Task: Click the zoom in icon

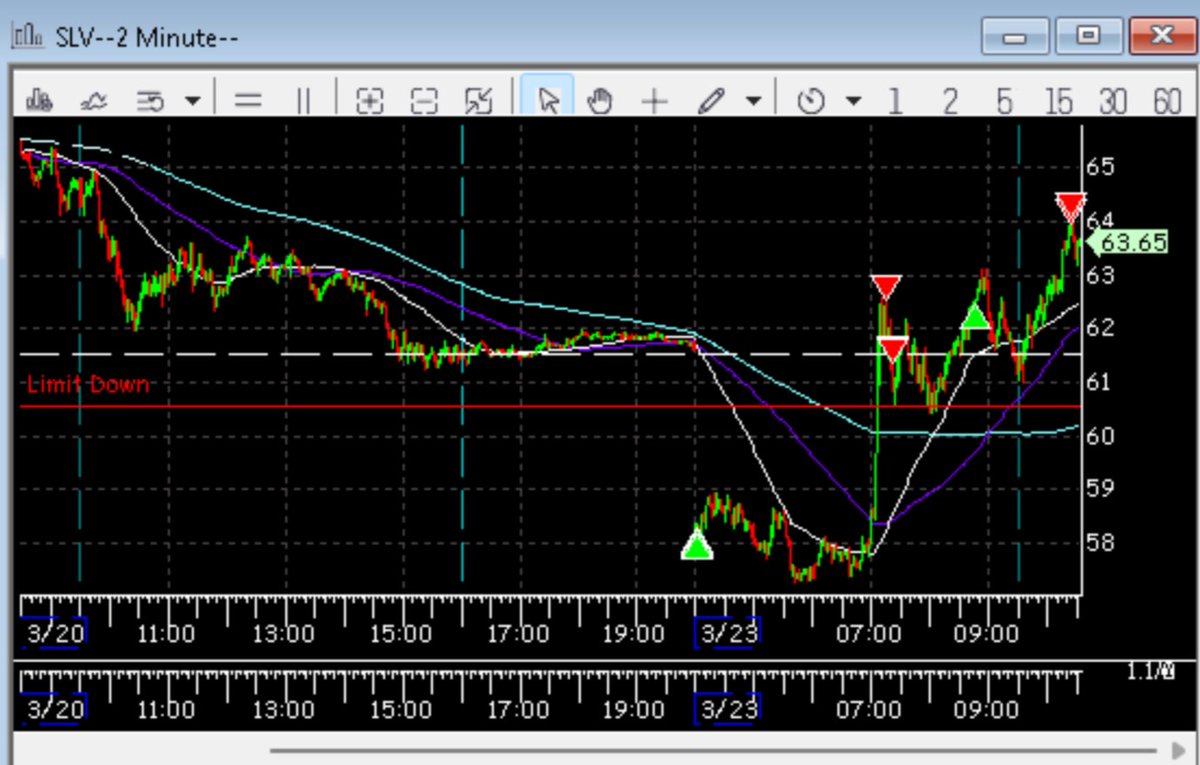Action: click(370, 100)
